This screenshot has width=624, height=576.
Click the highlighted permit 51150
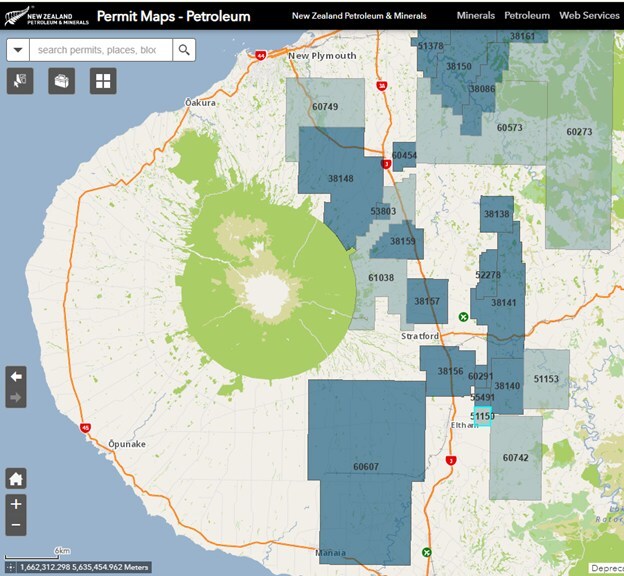[483, 416]
